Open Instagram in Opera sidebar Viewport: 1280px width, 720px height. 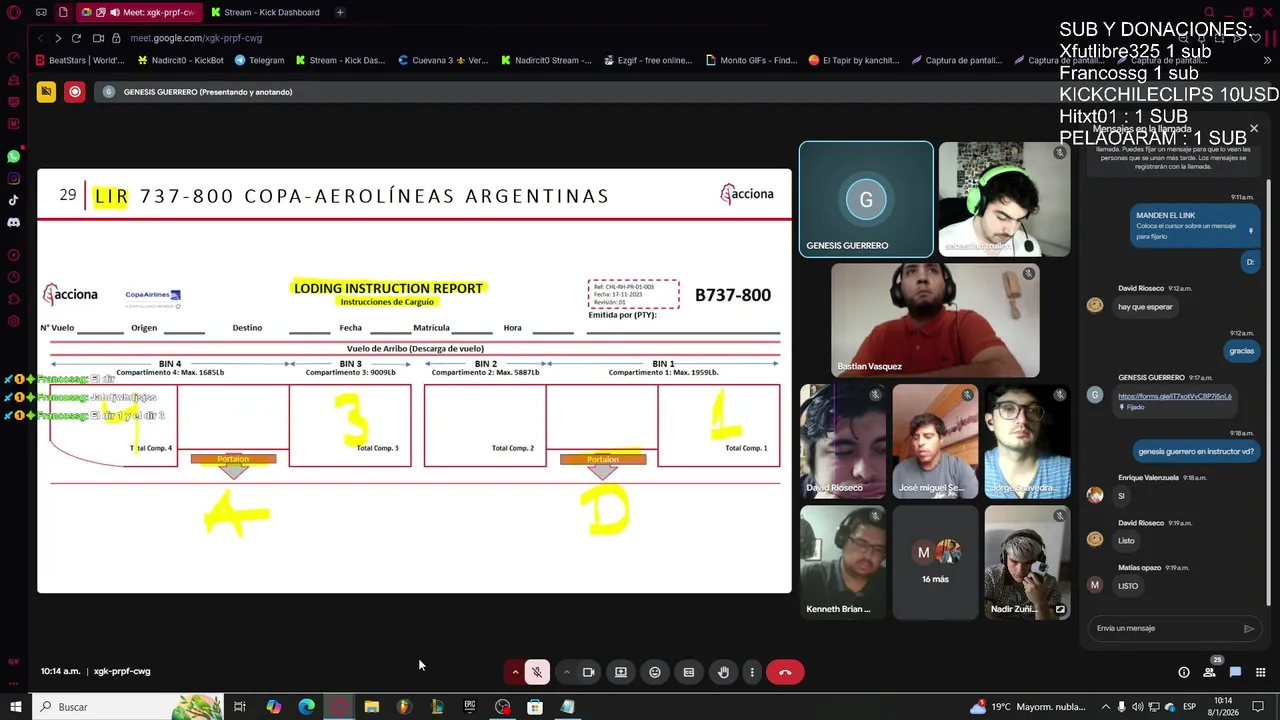[14, 178]
